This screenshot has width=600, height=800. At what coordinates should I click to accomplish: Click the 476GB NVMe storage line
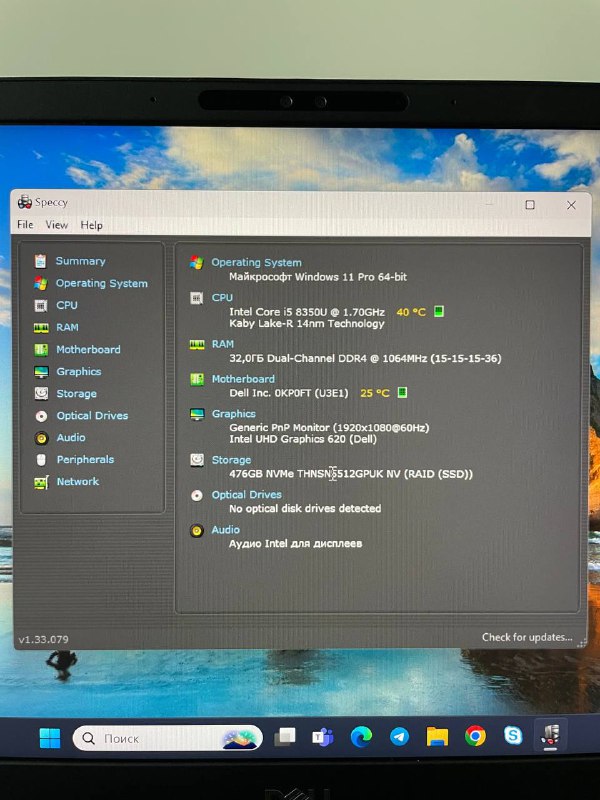pyautogui.click(x=351, y=474)
